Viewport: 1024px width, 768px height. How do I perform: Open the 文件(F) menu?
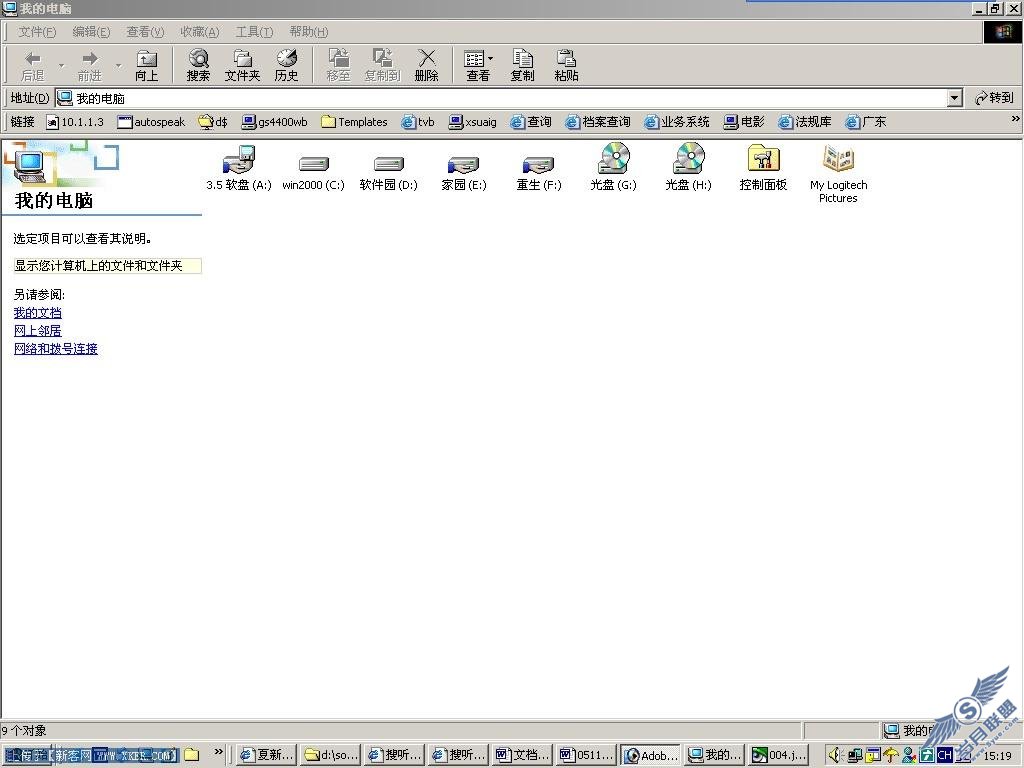(x=37, y=31)
